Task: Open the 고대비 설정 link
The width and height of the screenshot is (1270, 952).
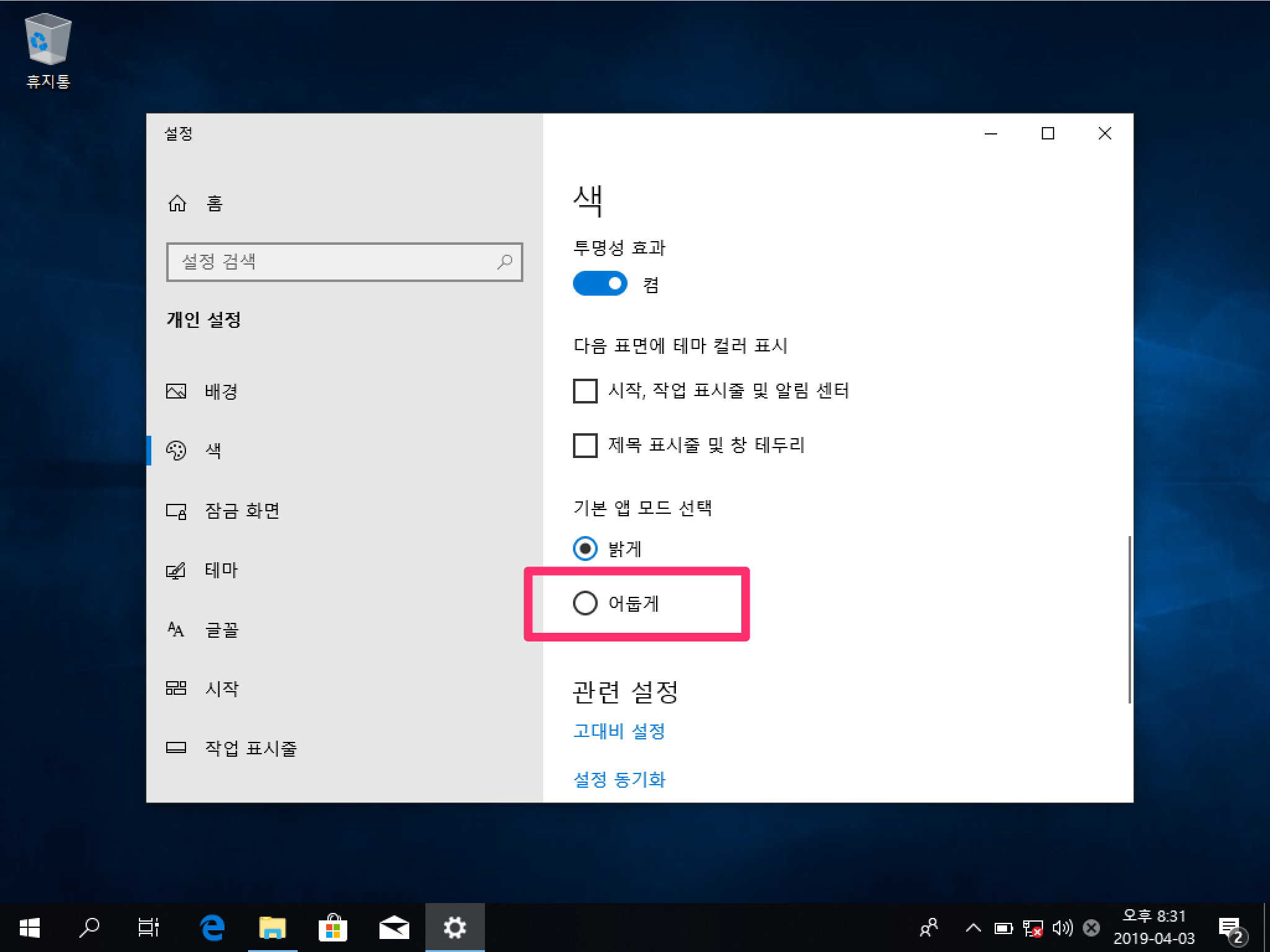Action: point(619,731)
